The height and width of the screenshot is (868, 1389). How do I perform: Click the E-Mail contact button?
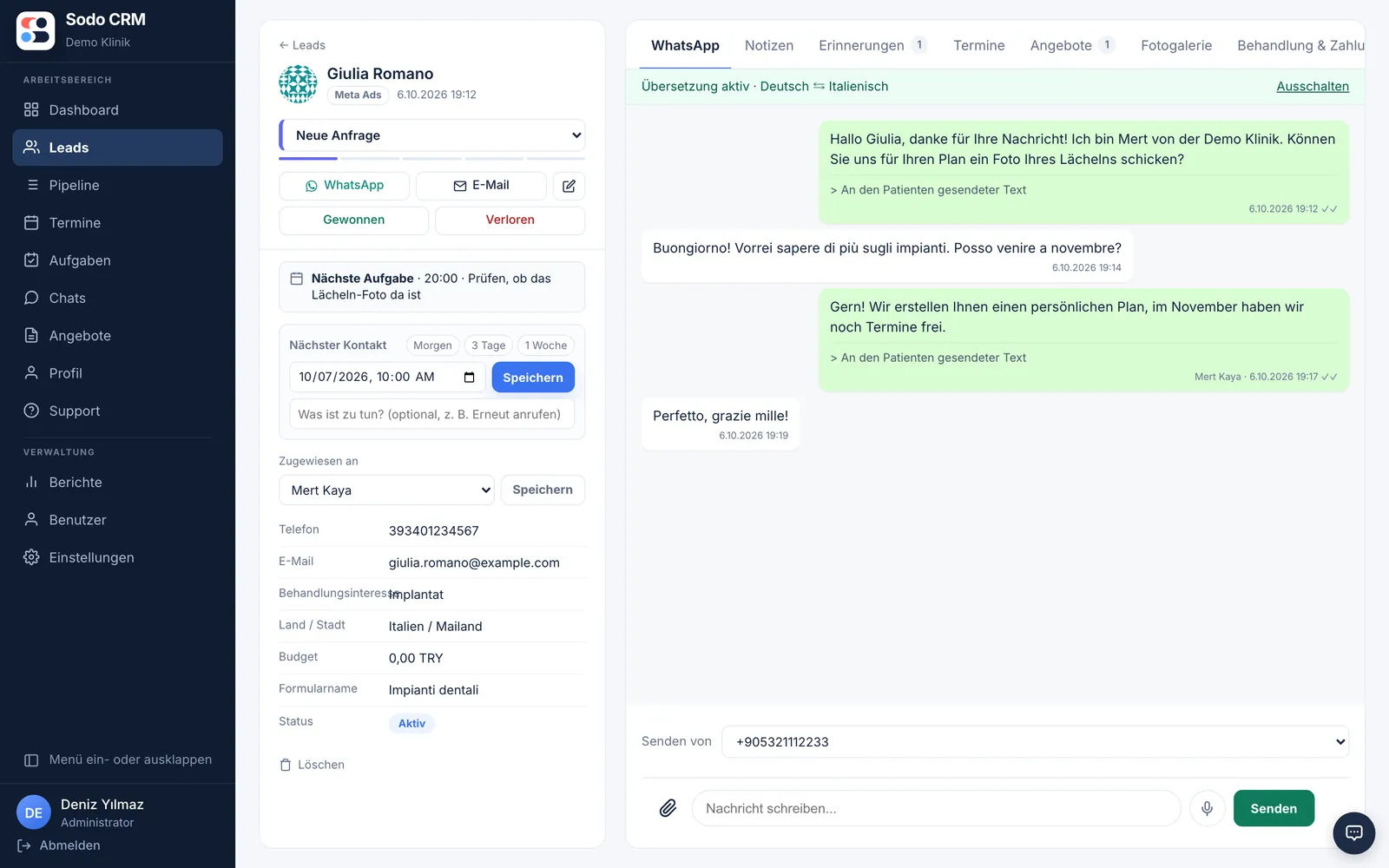point(481,186)
